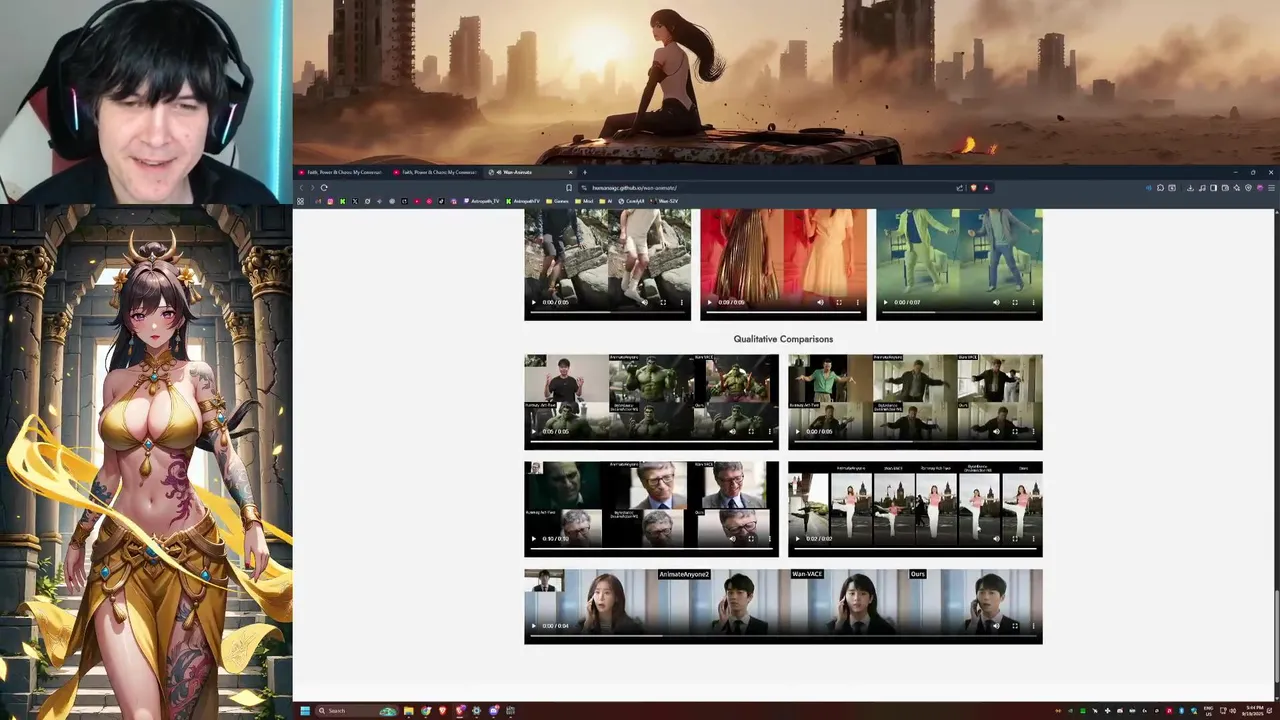
Task: Play the red dress video
Action: (709, 302)
